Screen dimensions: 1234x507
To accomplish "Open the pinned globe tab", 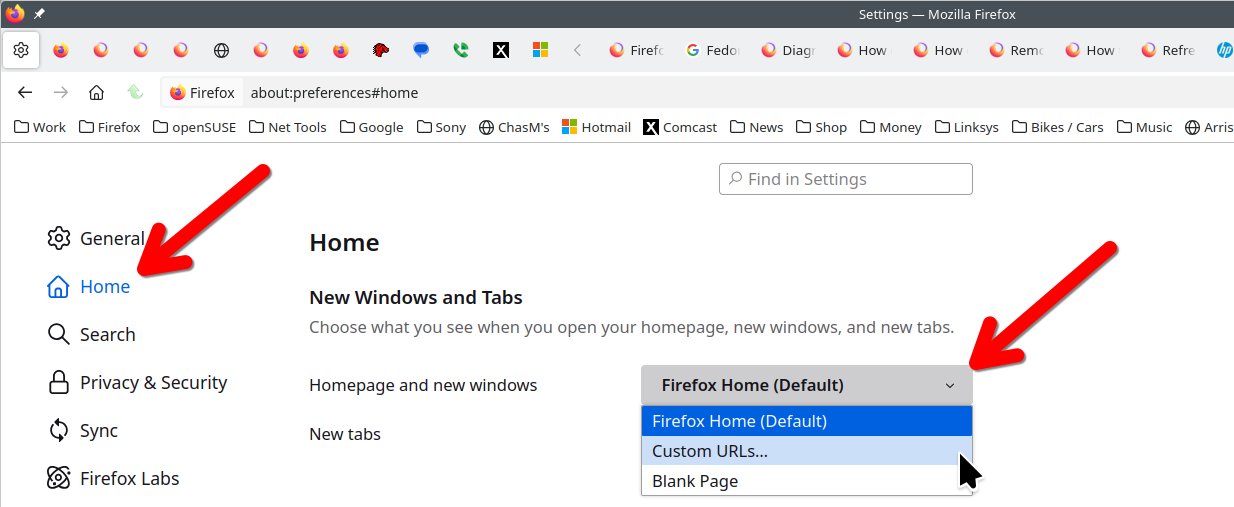I will (x=221, y=50).
